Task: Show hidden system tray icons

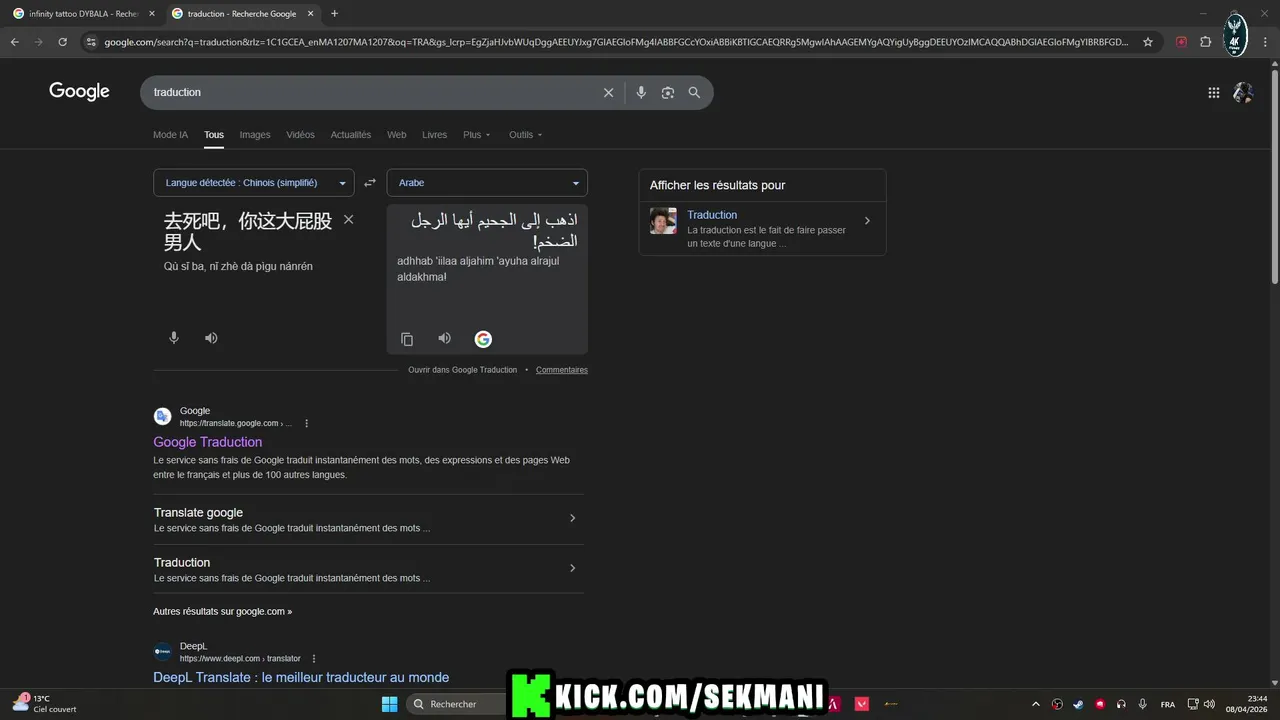Action: pos(1035,704)
